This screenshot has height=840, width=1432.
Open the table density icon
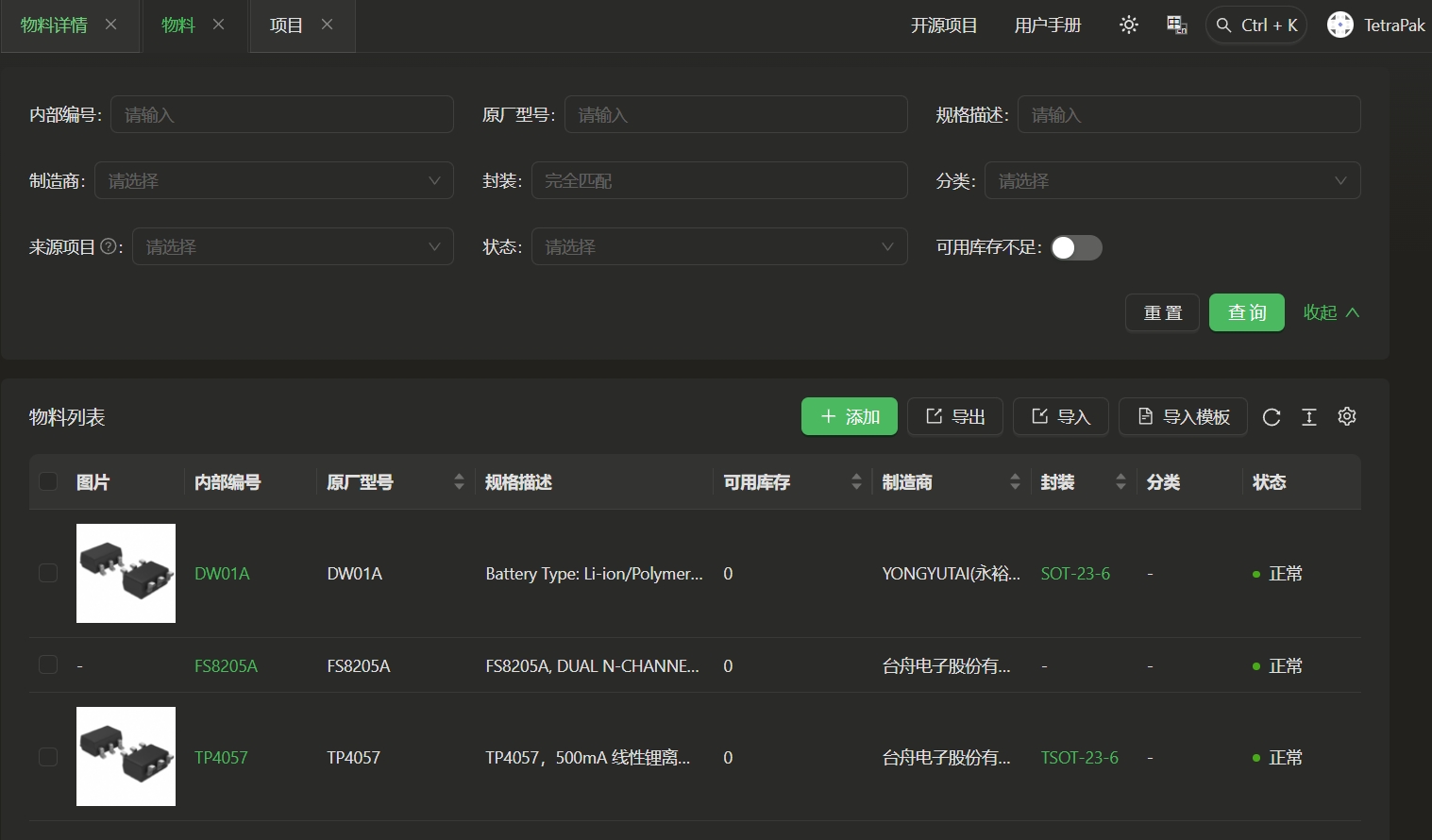click(x=1309, y=417)
